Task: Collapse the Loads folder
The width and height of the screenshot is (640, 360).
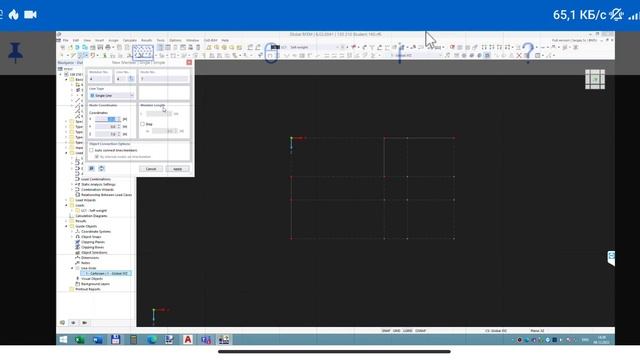Action: point(67,205)
